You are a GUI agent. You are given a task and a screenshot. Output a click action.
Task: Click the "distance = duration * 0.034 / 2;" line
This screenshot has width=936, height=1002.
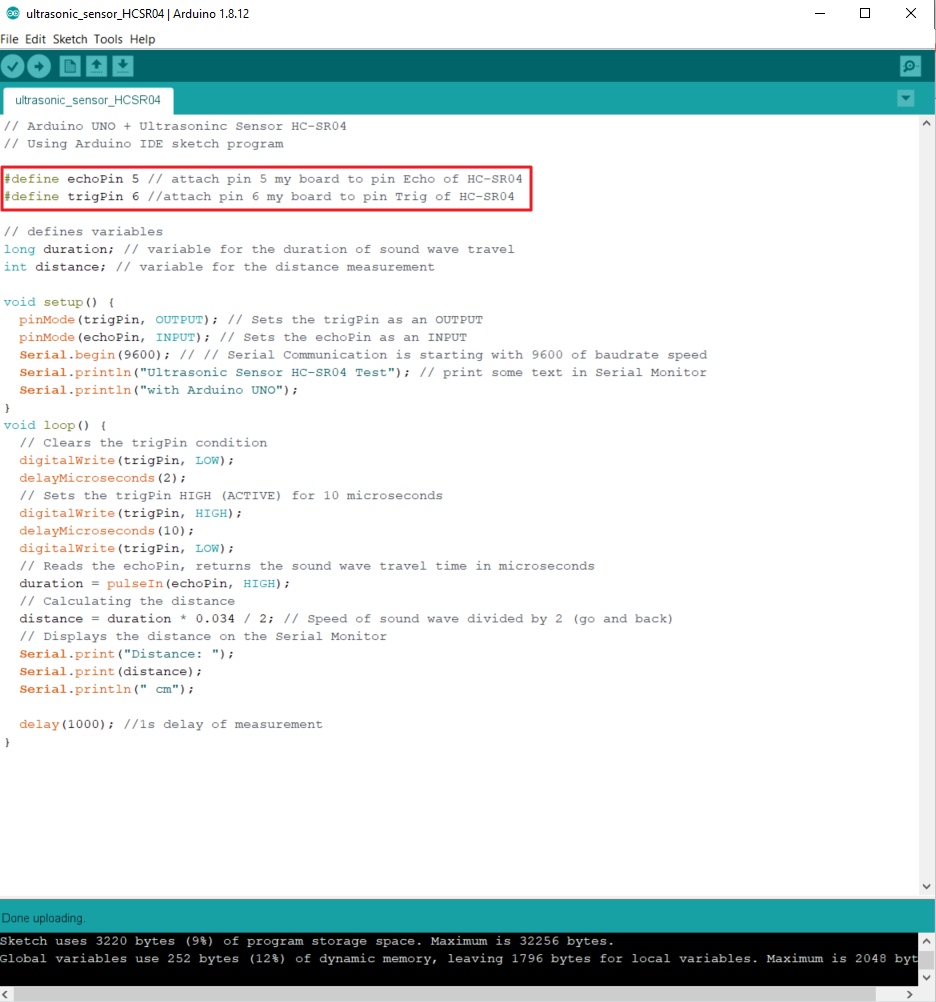[x=346, y=619]
